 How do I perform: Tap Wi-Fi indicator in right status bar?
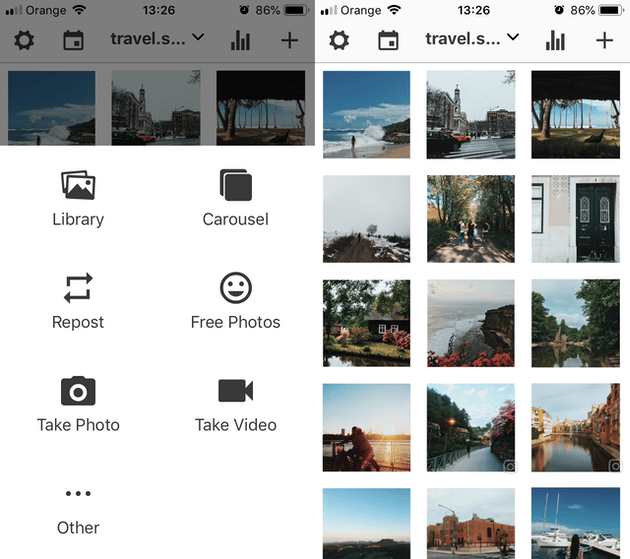[x=394, y=10]
